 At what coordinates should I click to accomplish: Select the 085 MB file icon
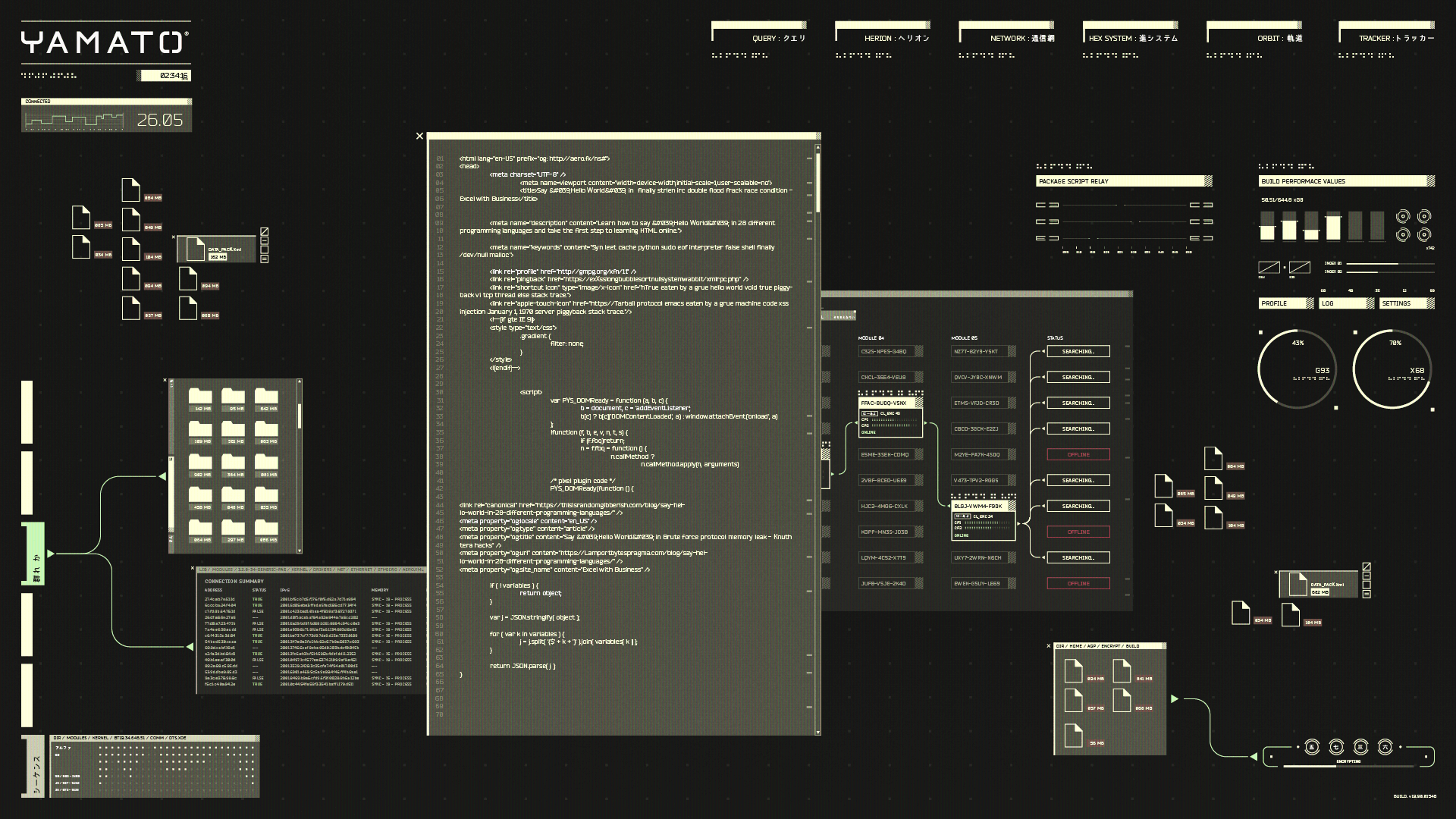click(x=81, y=217)
